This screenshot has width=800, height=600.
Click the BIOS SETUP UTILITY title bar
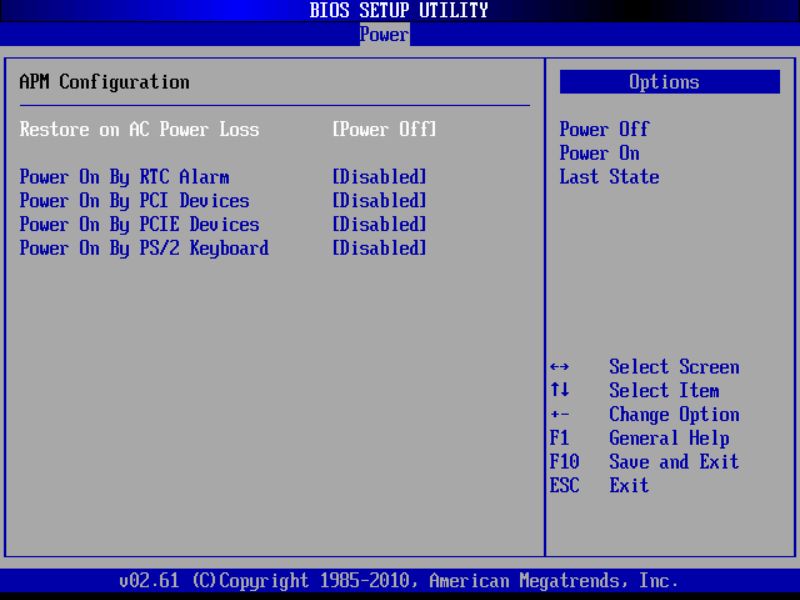[398, 10]
